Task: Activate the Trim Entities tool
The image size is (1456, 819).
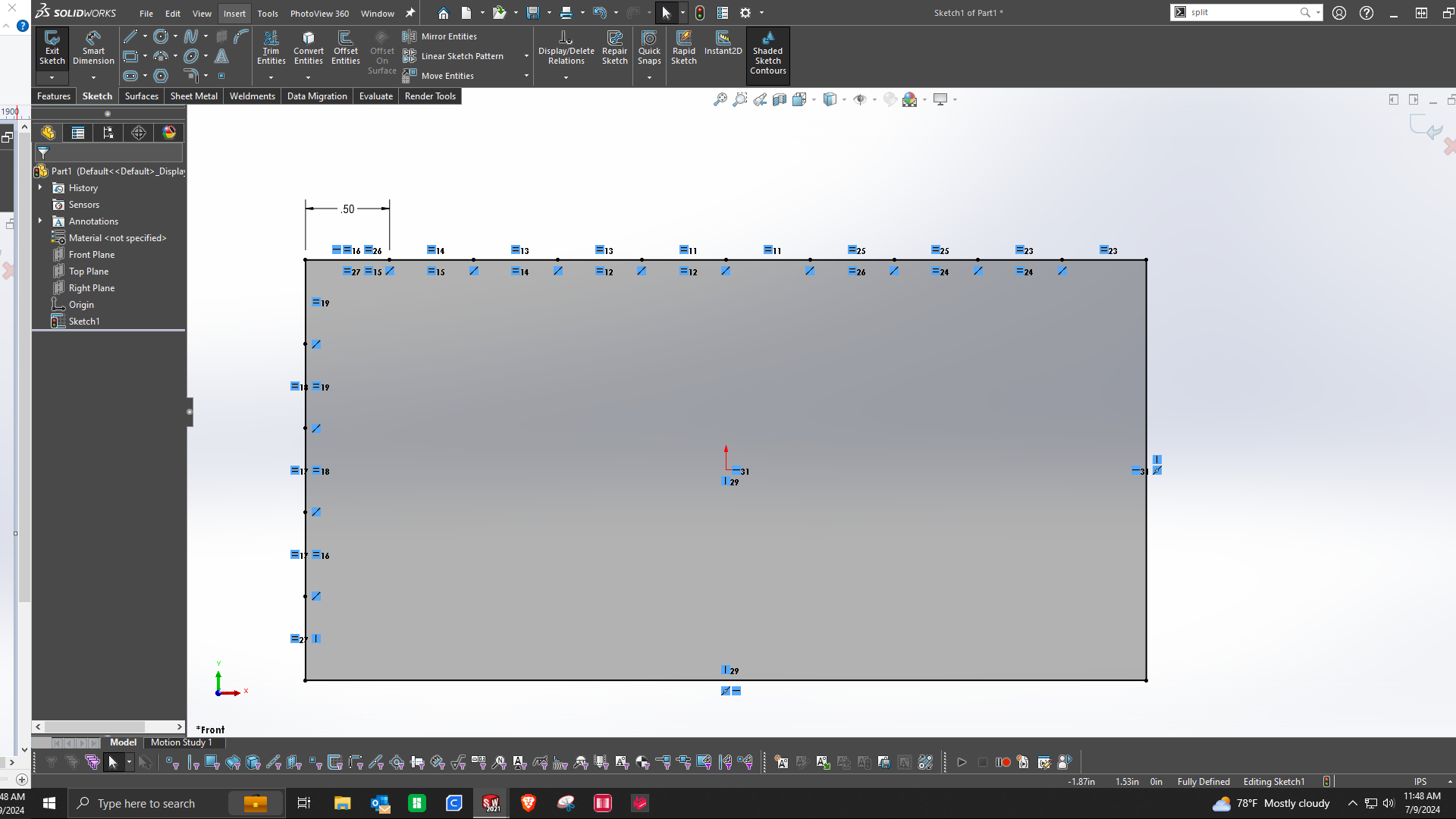Action: [271, 48]
